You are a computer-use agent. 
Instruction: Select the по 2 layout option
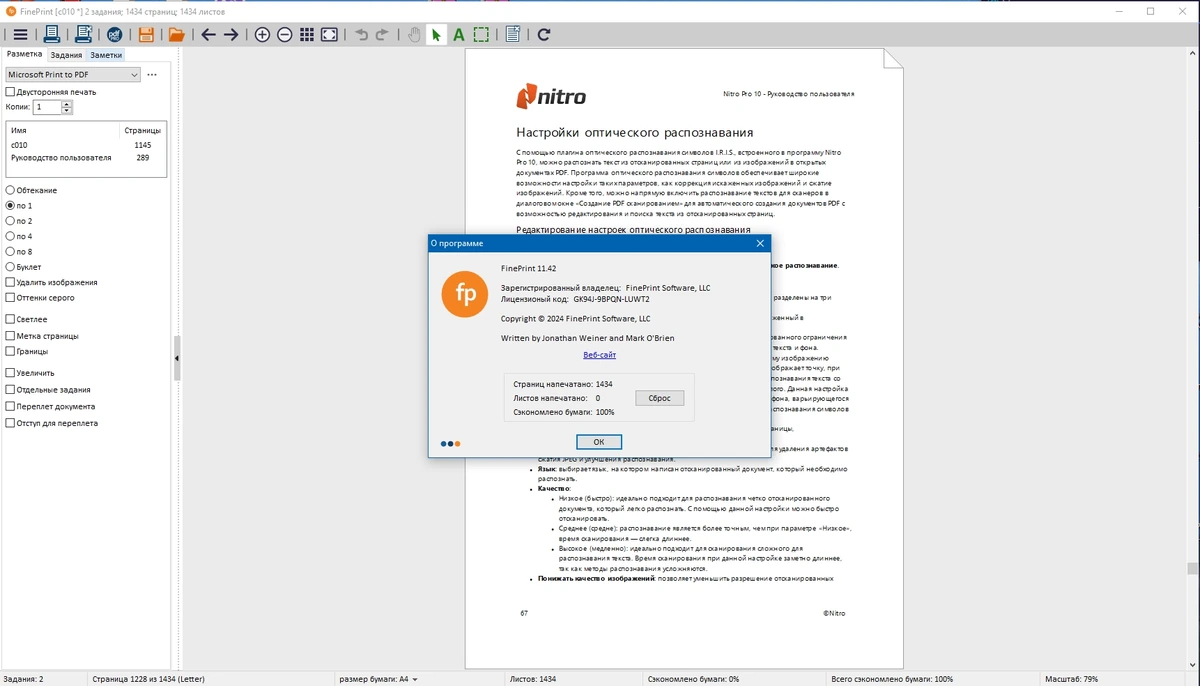(19, 221)
